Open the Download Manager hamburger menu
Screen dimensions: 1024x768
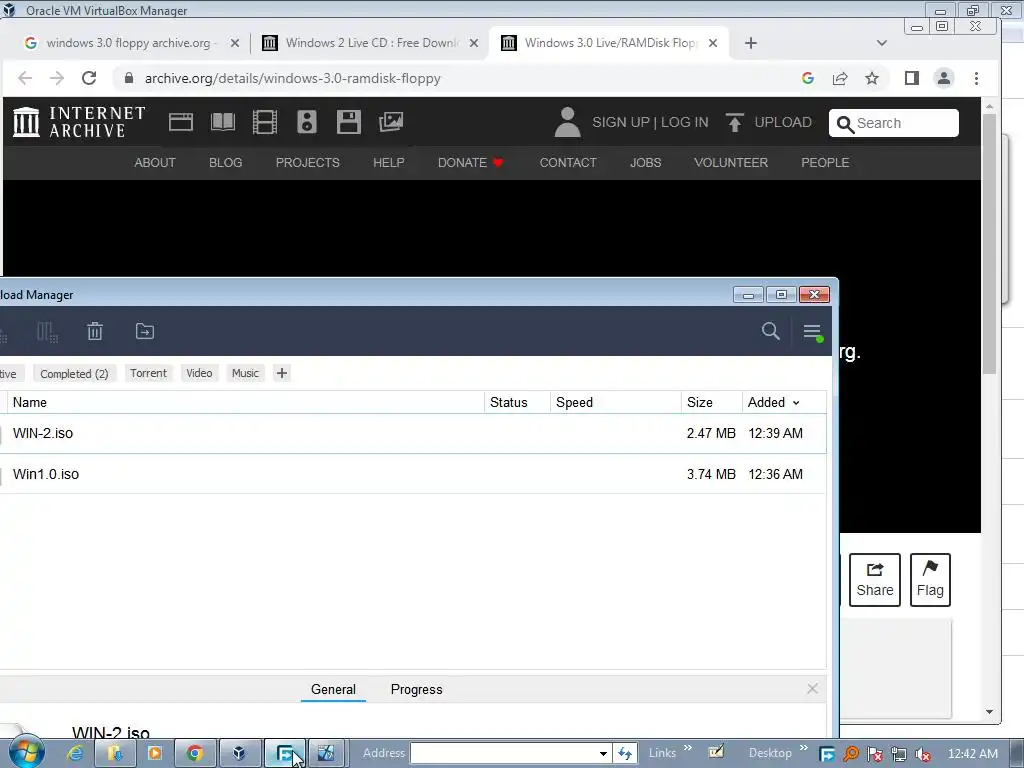coord(812,332)
